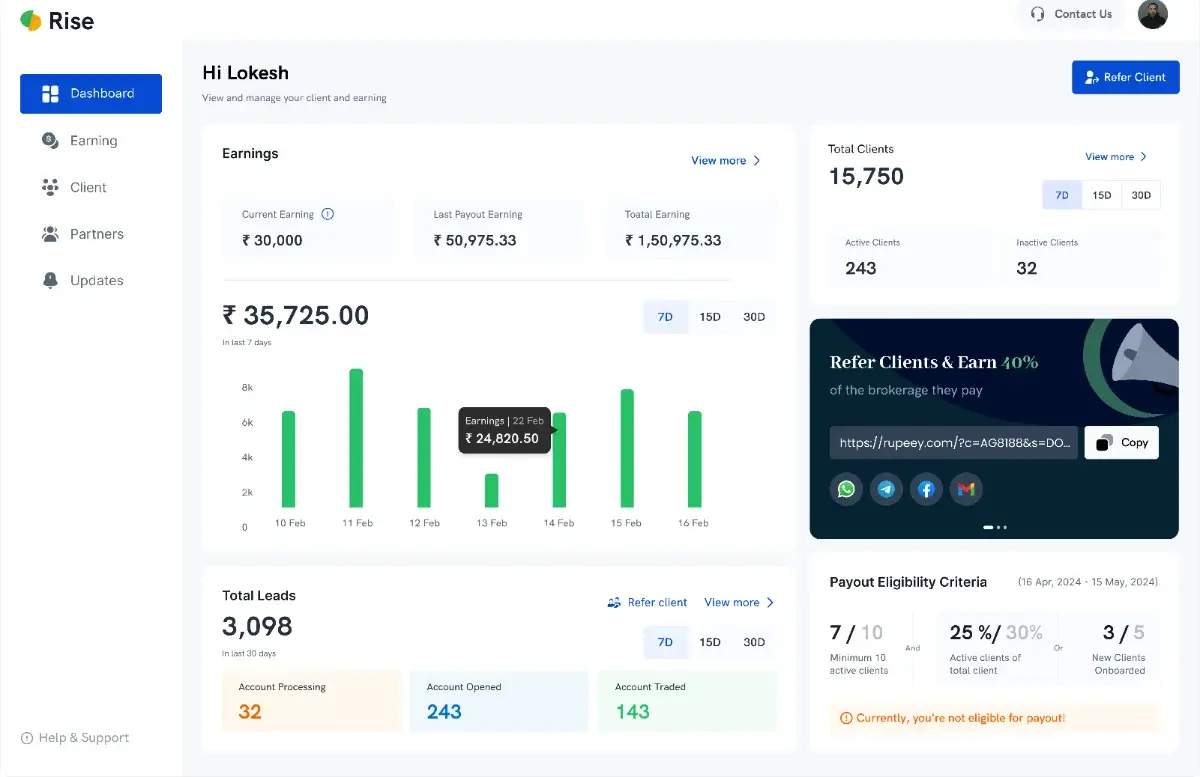Open the Dashboard menu item

click(91, 94)
